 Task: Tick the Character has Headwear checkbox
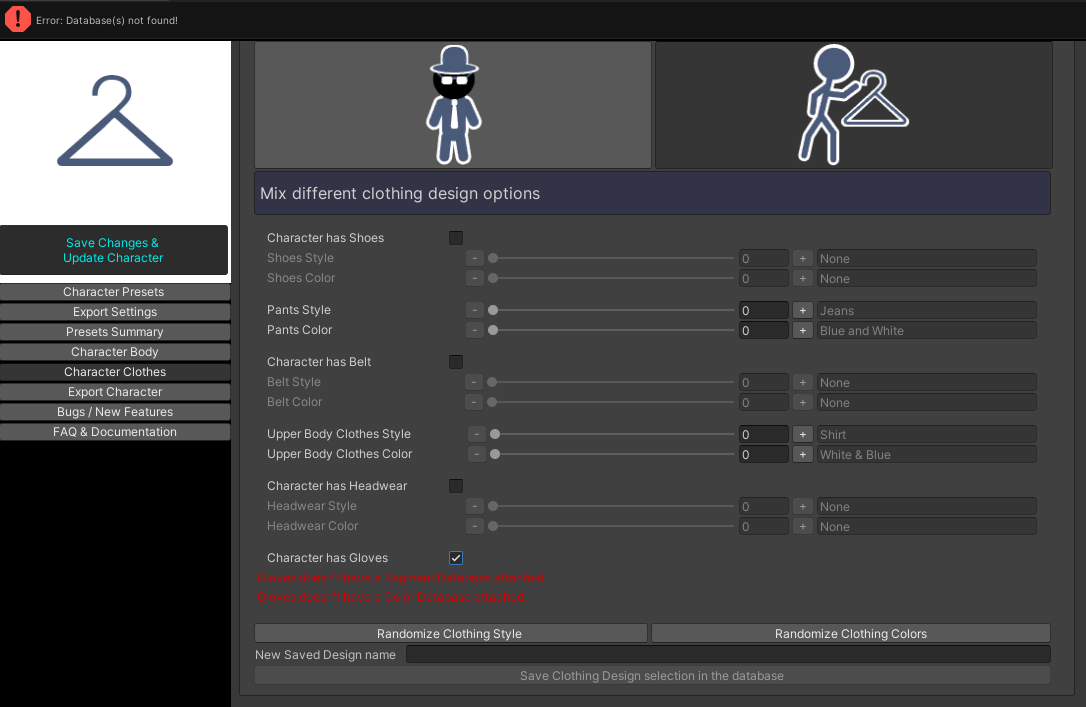point(456,486)
